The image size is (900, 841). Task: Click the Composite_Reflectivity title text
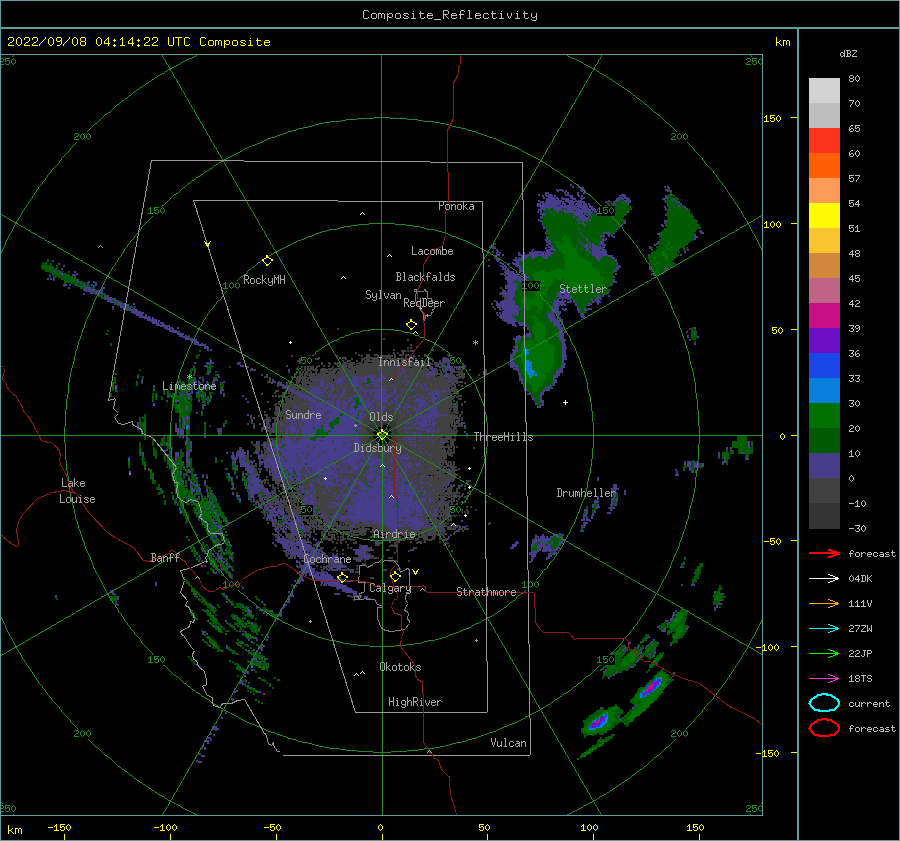click(x=449, y=15)
